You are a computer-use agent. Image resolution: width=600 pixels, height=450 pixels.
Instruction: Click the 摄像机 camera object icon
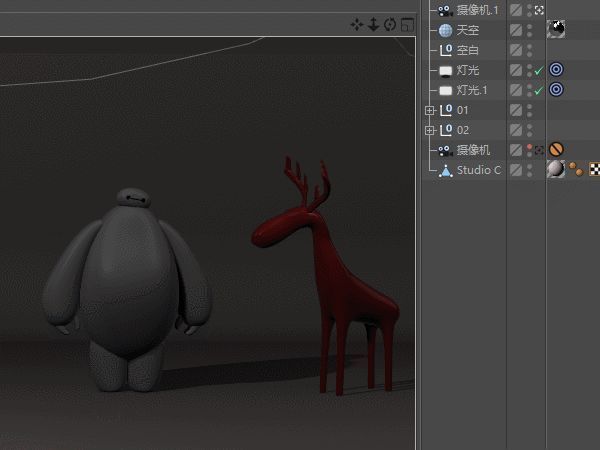[x=445, y=150]
